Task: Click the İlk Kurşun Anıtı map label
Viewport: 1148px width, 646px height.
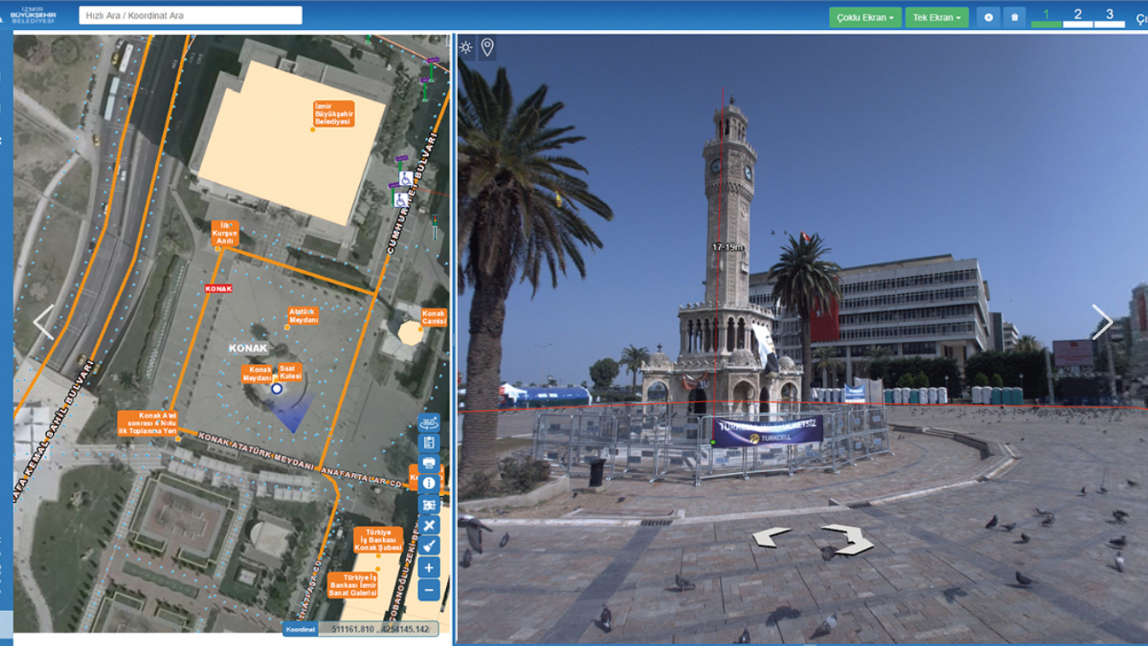Action: coord(225,234)
